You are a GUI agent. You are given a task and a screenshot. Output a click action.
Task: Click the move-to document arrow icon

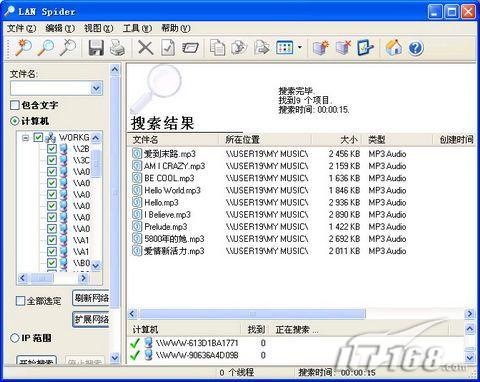(x=262, y=48)
